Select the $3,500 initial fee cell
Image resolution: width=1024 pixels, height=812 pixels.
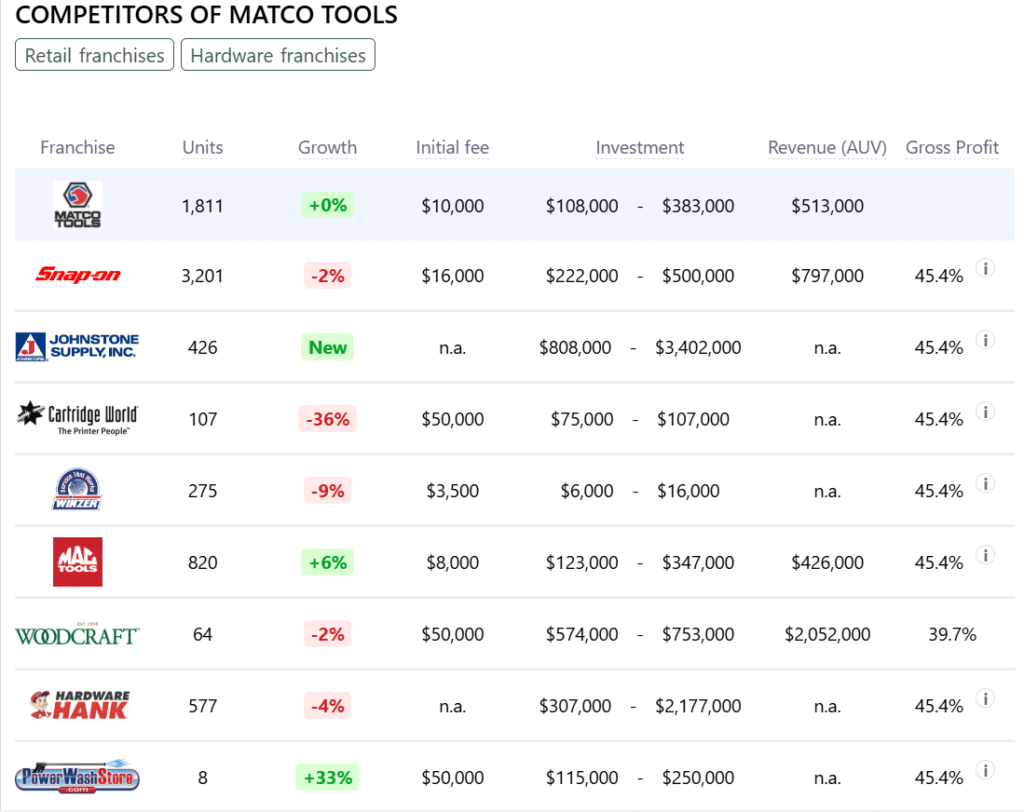click(x=453, y=491)
